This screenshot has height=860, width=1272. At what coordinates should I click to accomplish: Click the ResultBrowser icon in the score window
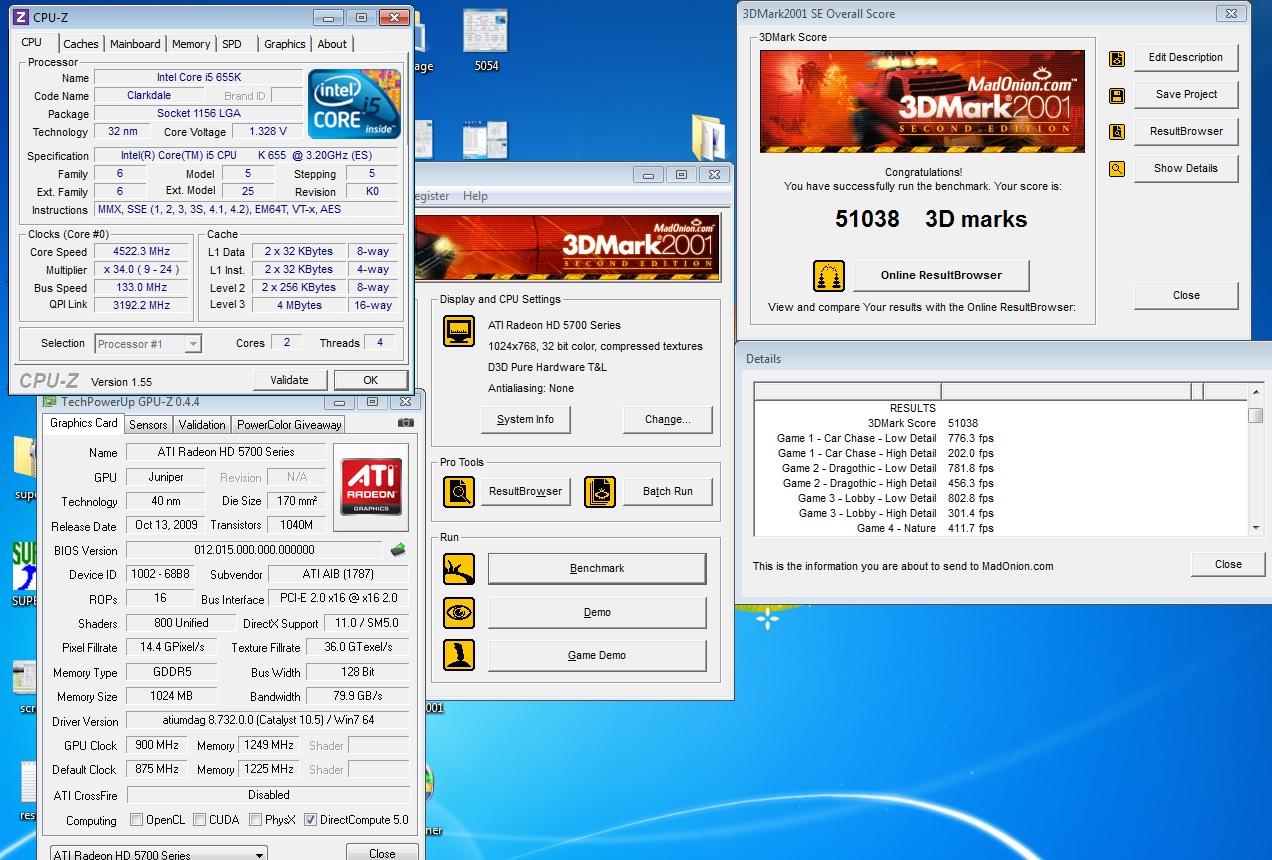coord(1117,132)
